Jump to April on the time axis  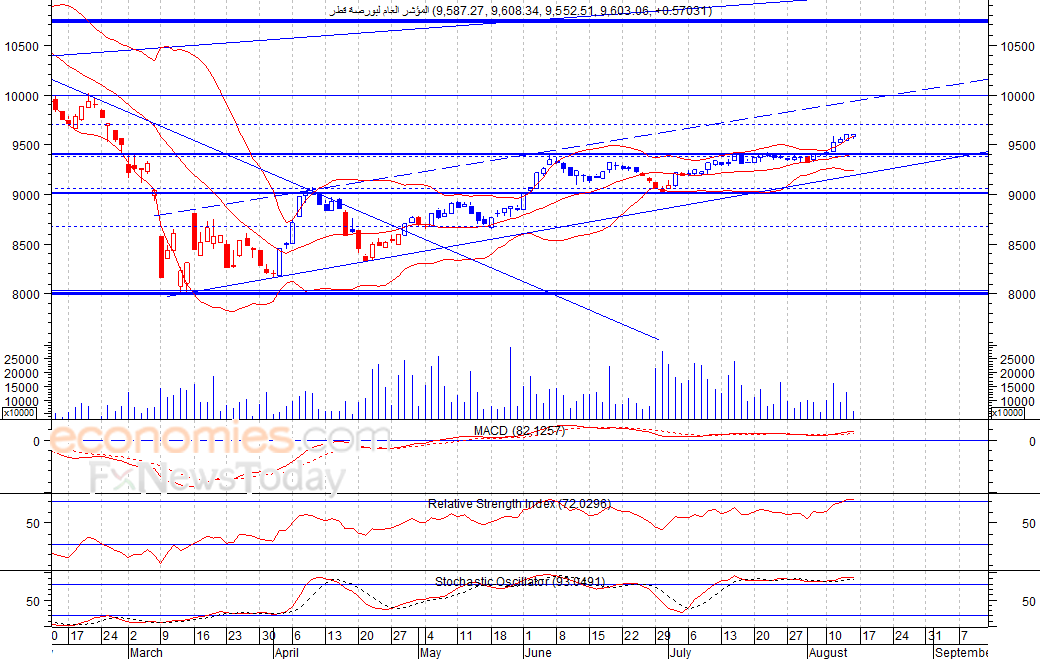[x=287, y=652]
